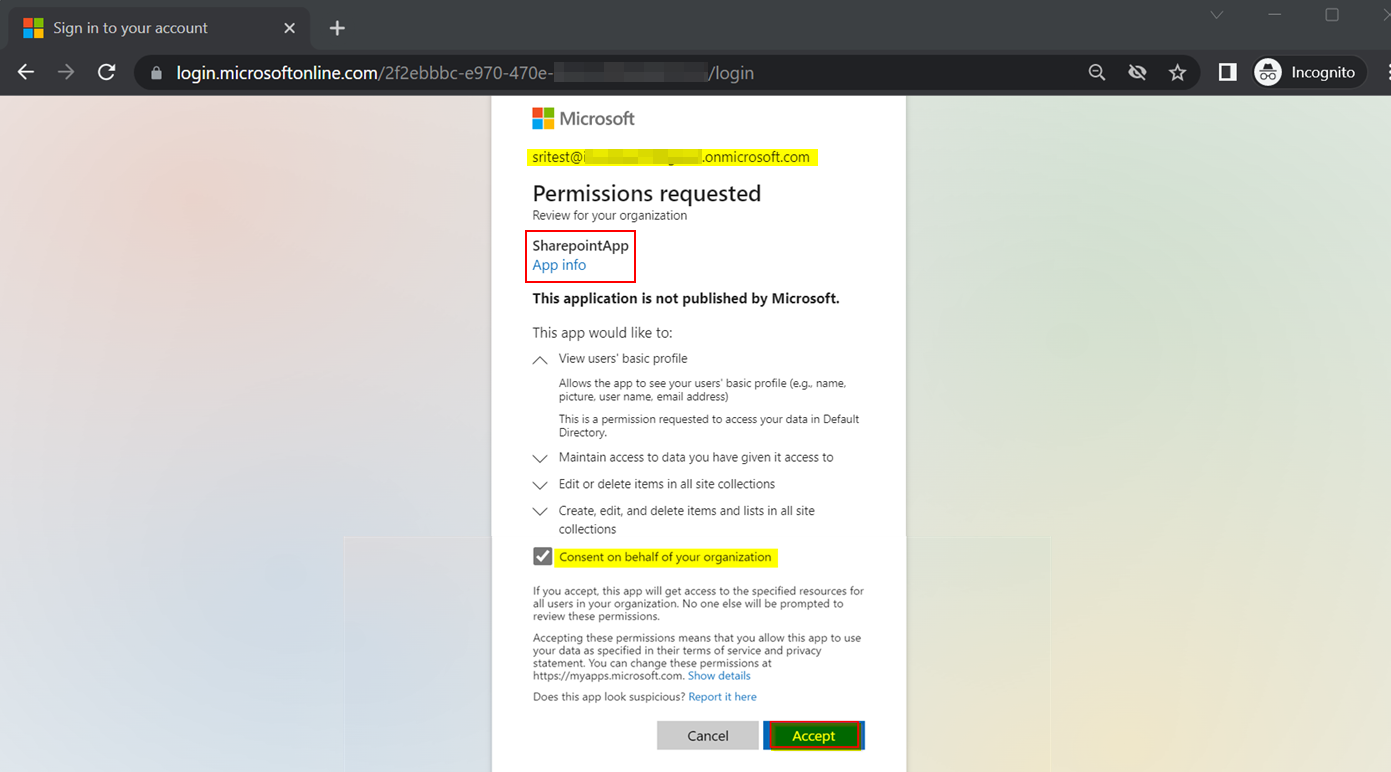Image resolution: width=1391 pixels, height=772 pixels.
Task: Click the browser forward arrow
Action: coord(66,72)
